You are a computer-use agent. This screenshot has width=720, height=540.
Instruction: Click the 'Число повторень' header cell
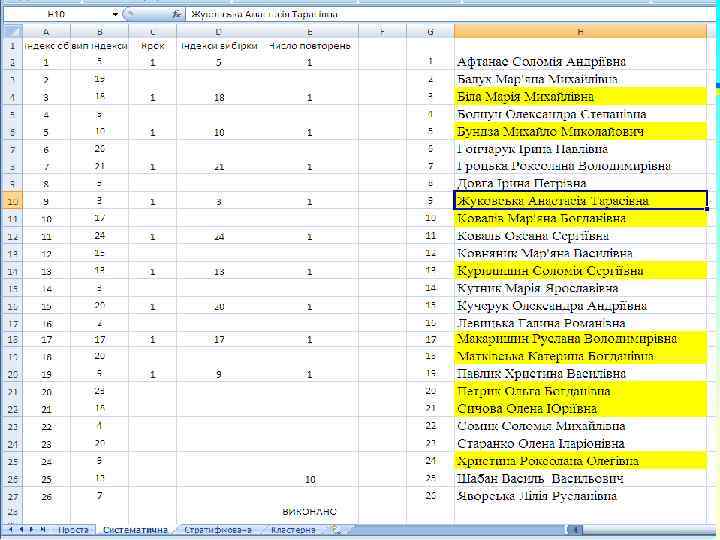[x=310, y=46]
